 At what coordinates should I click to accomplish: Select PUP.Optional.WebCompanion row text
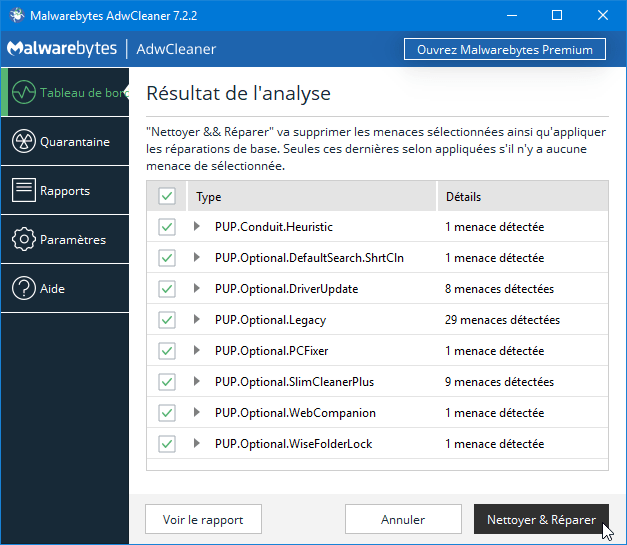(295, 413)
